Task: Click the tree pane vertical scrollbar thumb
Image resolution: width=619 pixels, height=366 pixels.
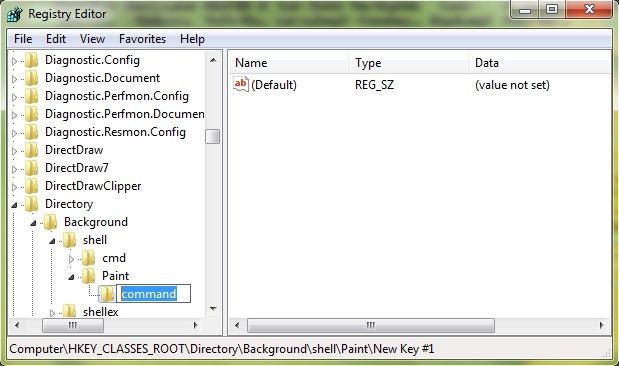Action: coord(213,137)
